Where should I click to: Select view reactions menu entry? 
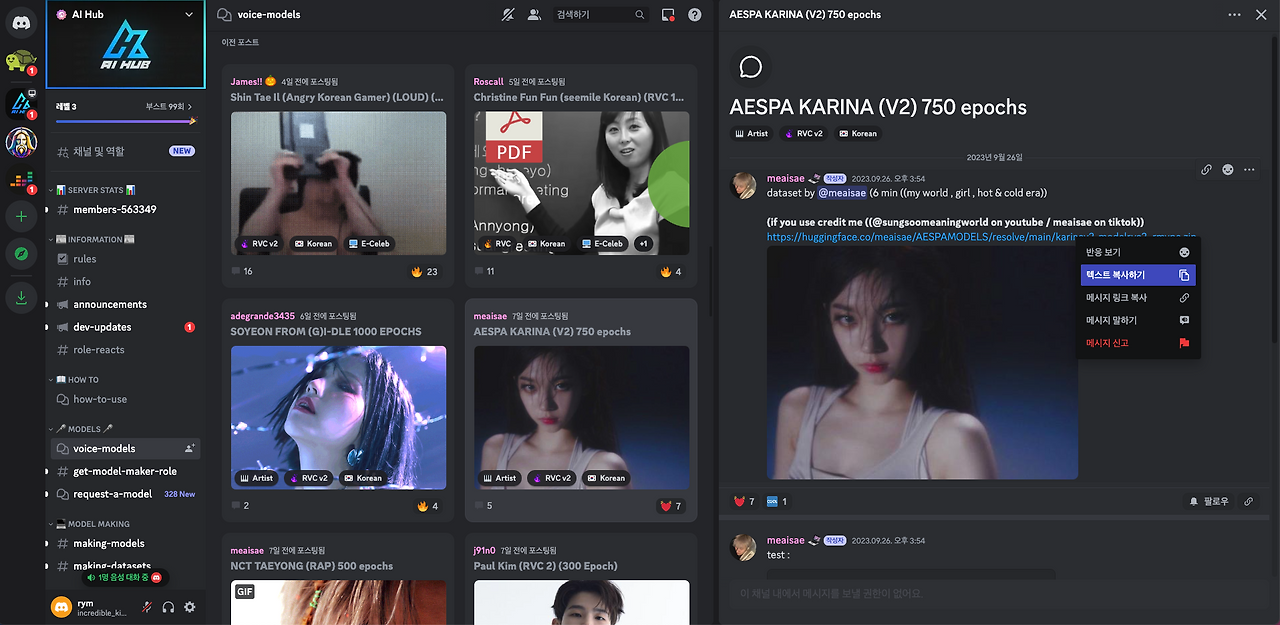(1139, 252)
